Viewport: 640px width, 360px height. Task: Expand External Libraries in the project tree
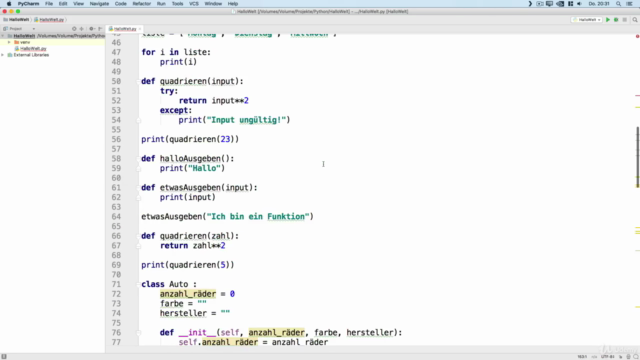(3, 55)
